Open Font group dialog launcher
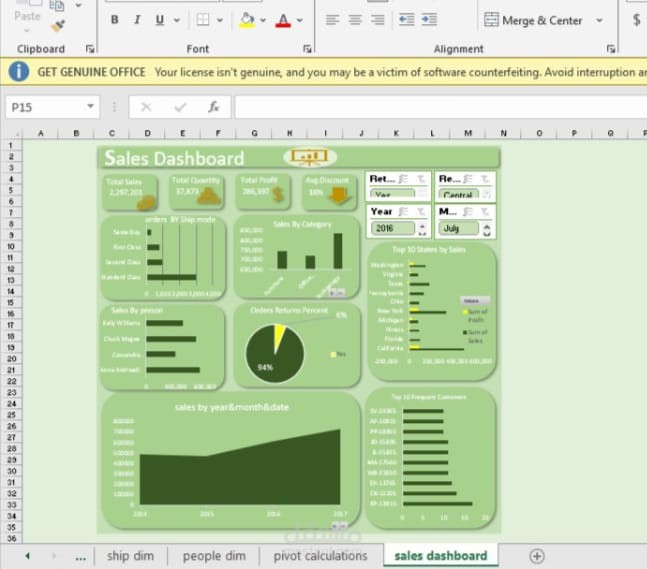This screenshot has width=647, height=569. [307, 49]
